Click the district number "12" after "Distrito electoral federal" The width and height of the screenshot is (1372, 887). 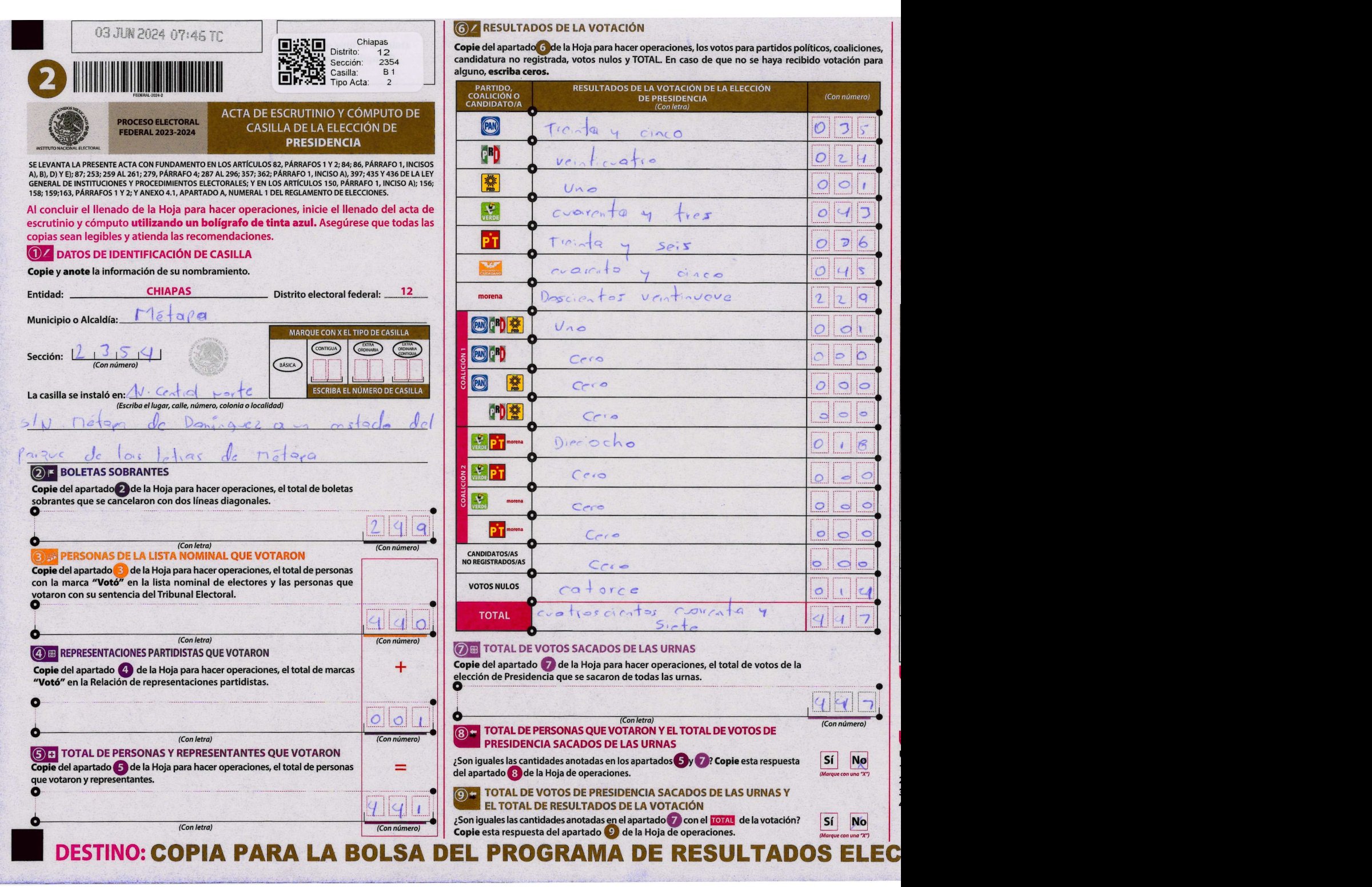click(406, 291)
